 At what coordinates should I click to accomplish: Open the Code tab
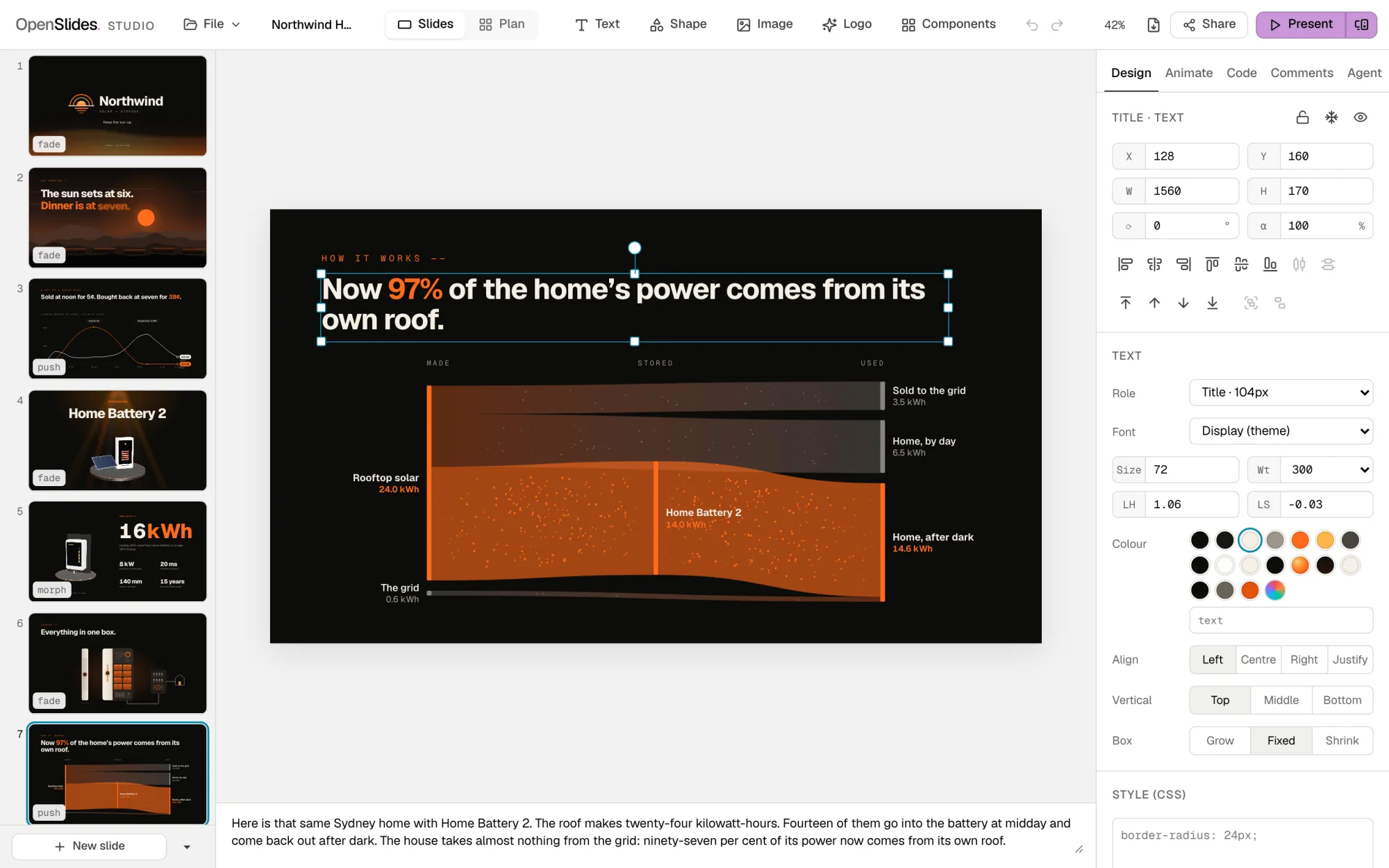[1241, 73]
